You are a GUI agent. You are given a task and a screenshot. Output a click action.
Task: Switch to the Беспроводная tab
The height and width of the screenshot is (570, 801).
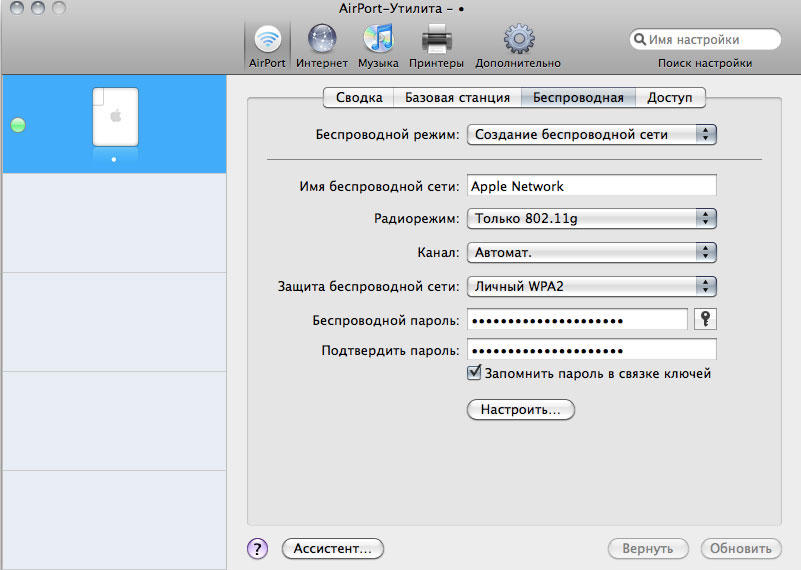point(578,98)
